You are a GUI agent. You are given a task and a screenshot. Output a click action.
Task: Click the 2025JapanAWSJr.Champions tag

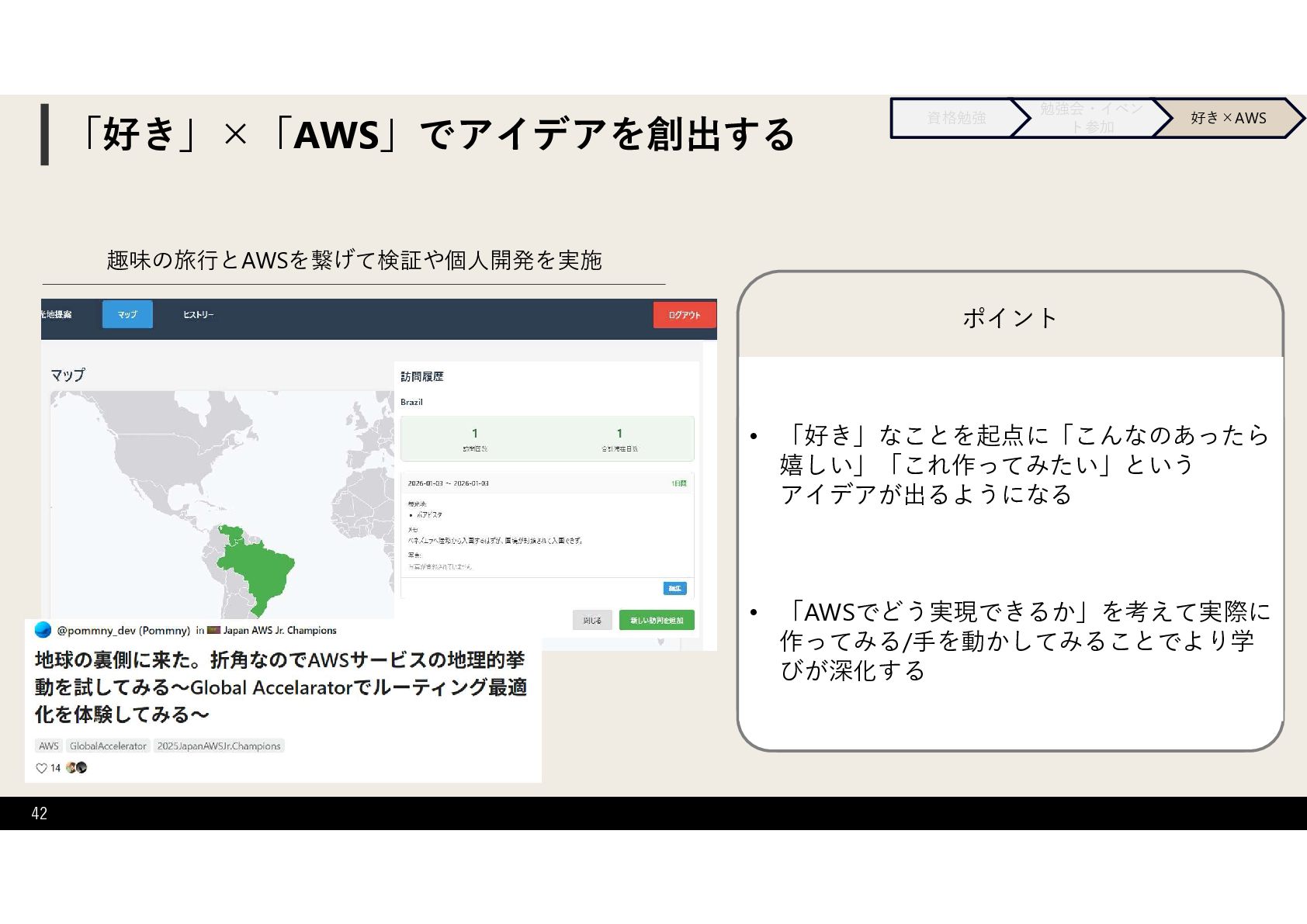pos(219,746)
